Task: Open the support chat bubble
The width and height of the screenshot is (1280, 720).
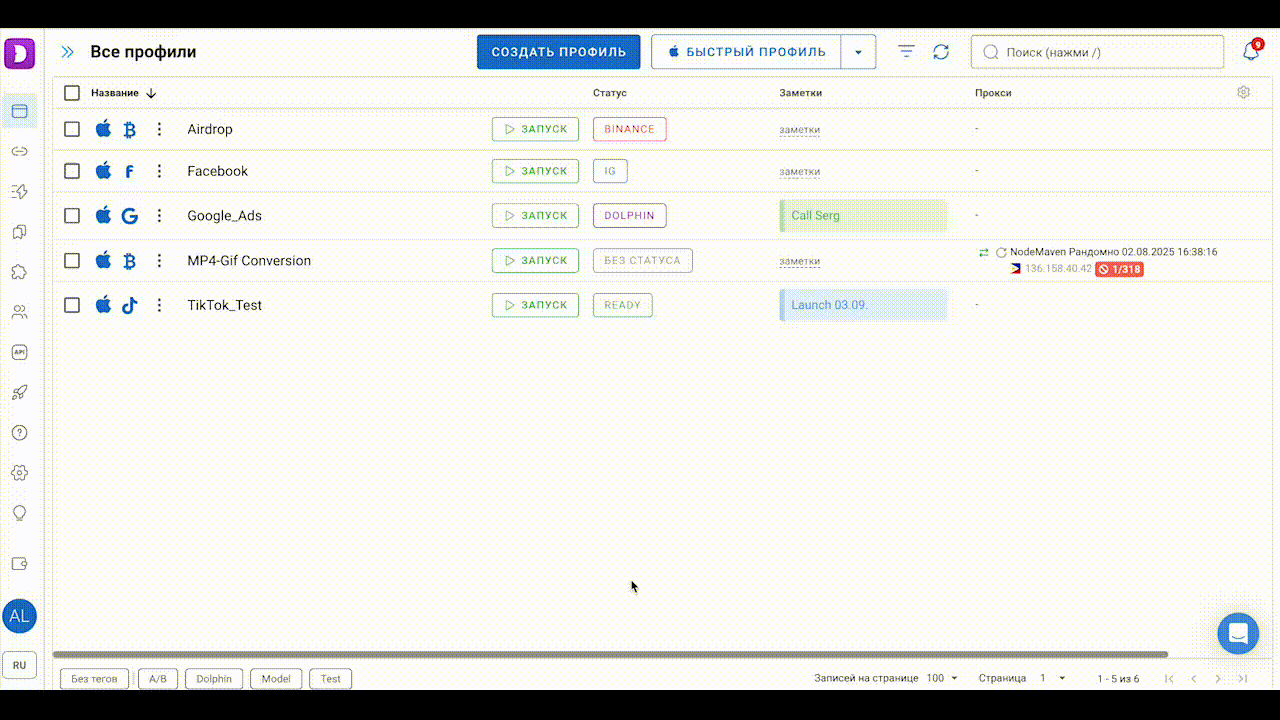Action: tap(1237, 634)
